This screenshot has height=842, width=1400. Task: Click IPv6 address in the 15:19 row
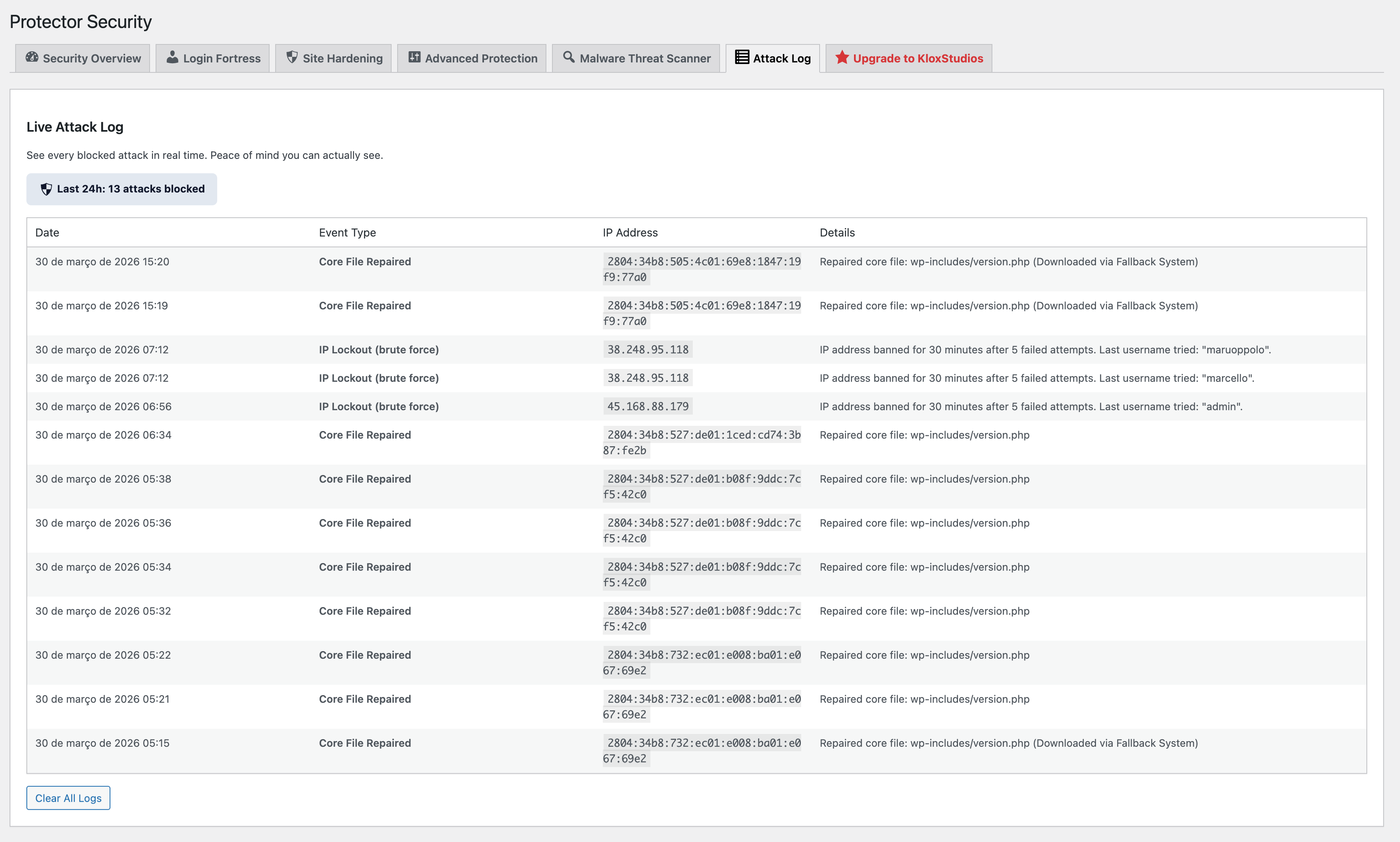[x=702, y=313]
